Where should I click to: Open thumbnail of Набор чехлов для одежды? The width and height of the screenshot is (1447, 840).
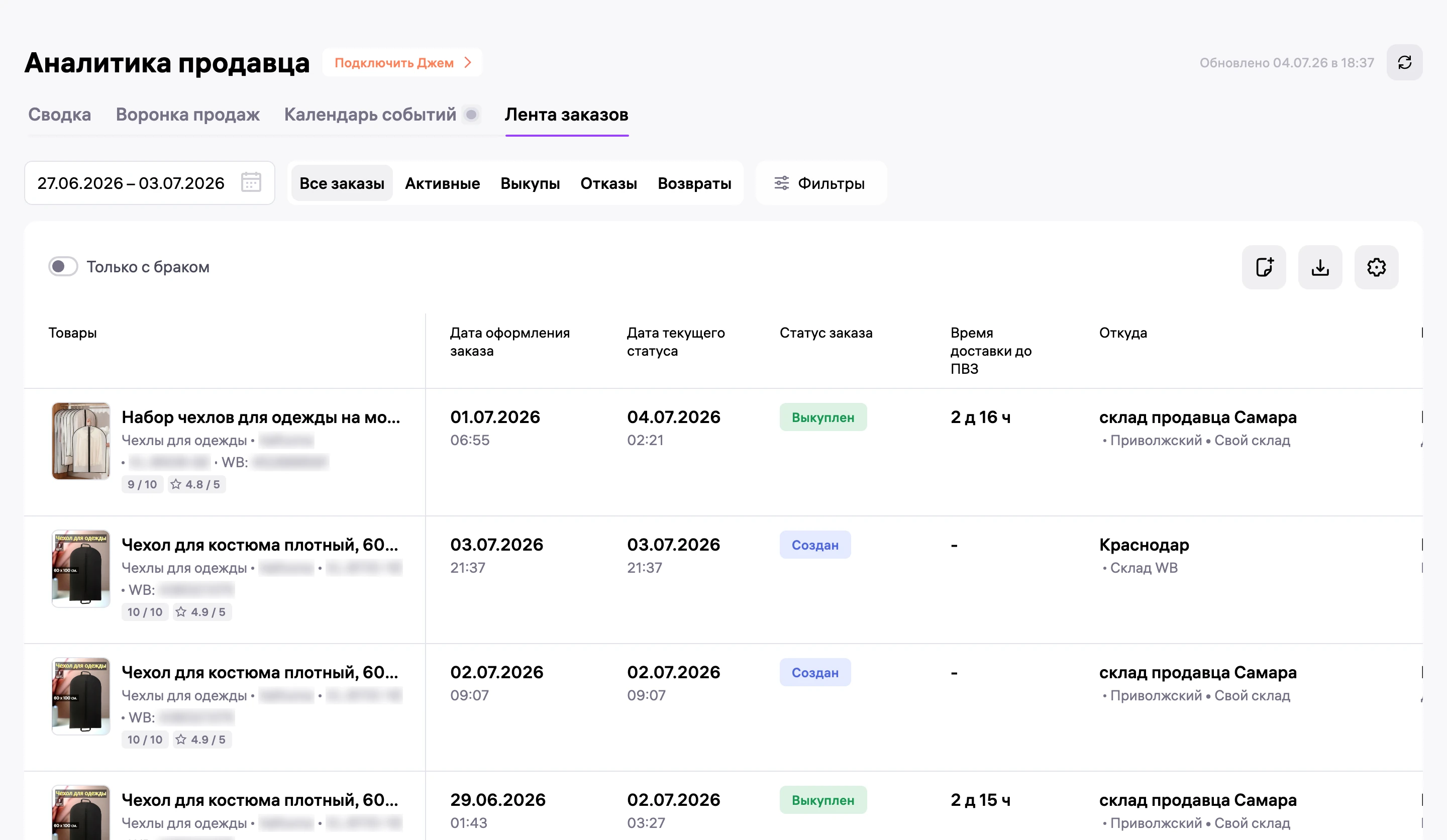point(81,441)
